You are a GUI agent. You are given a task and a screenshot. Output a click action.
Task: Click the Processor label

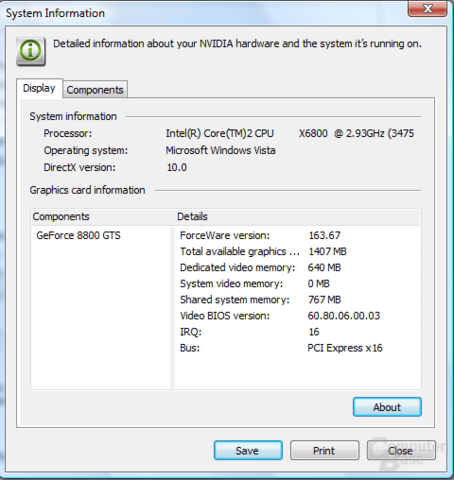tap(68, 133)
